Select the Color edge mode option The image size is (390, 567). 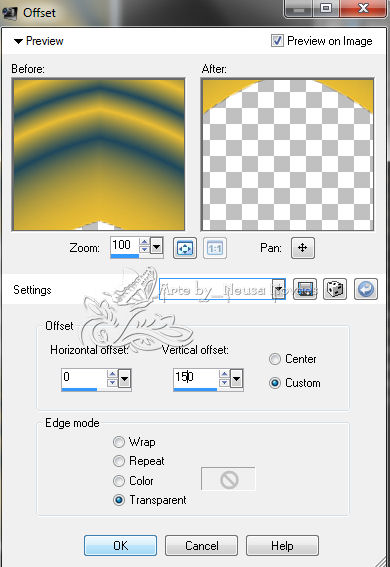click(119, 481)
